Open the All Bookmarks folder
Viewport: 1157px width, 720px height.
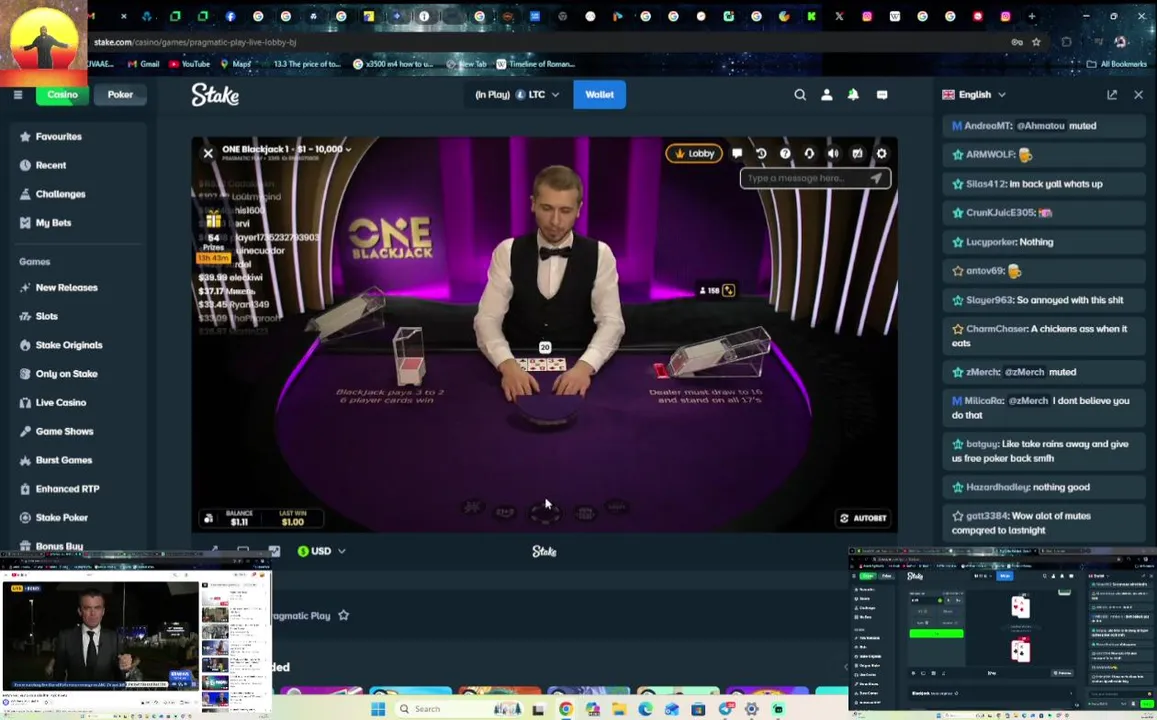pos(1116,64)
